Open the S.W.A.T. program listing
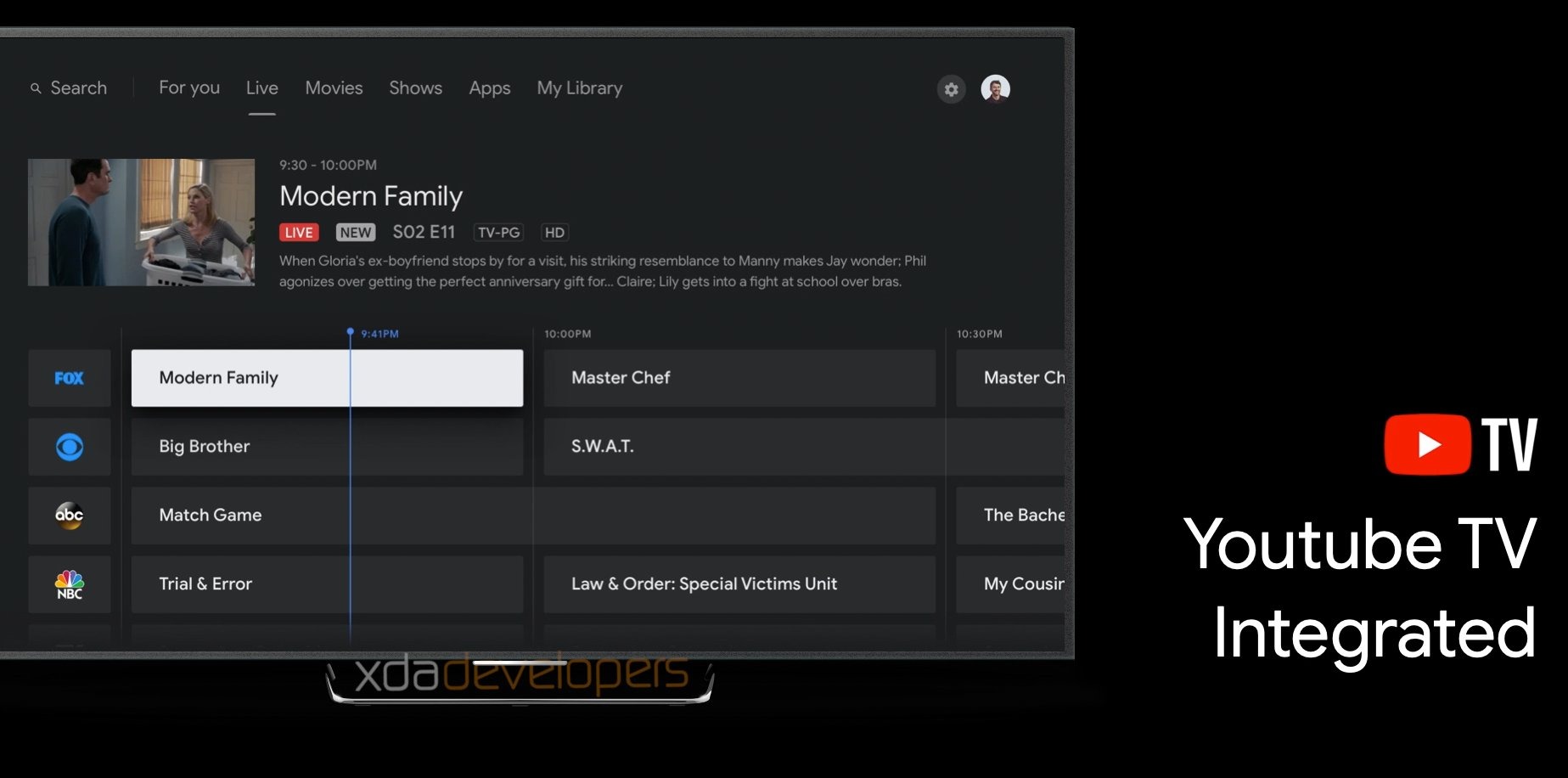 pyautogui.click(x=739, y=447)
